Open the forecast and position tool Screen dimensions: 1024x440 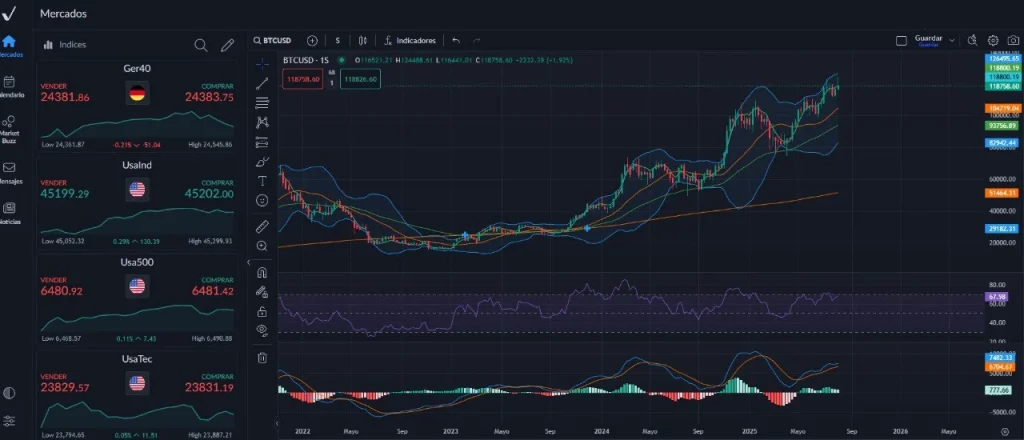coord(262,142)
